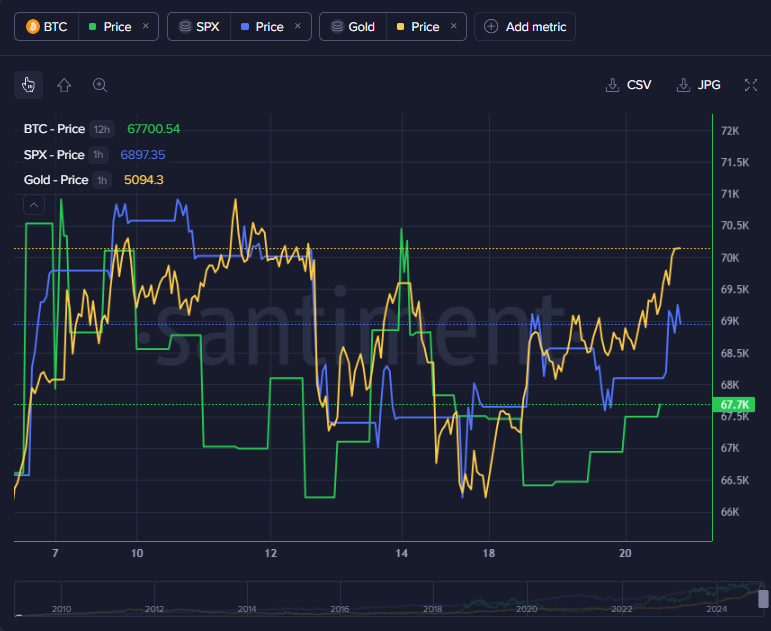Click the Gold asset stack icon
This screenshot has width=771, height=631.
336,27
